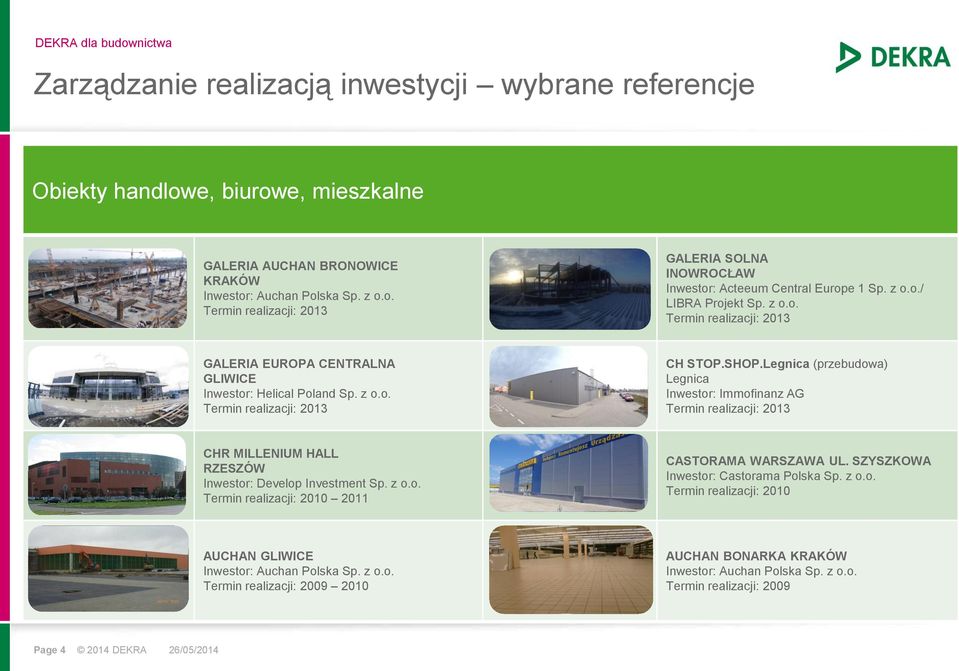The height and width of the screenshot is (671, 959).
Task: Click 'LIBRA Projekt Sp. z o.o.' line
Action: tap(732, 303)
